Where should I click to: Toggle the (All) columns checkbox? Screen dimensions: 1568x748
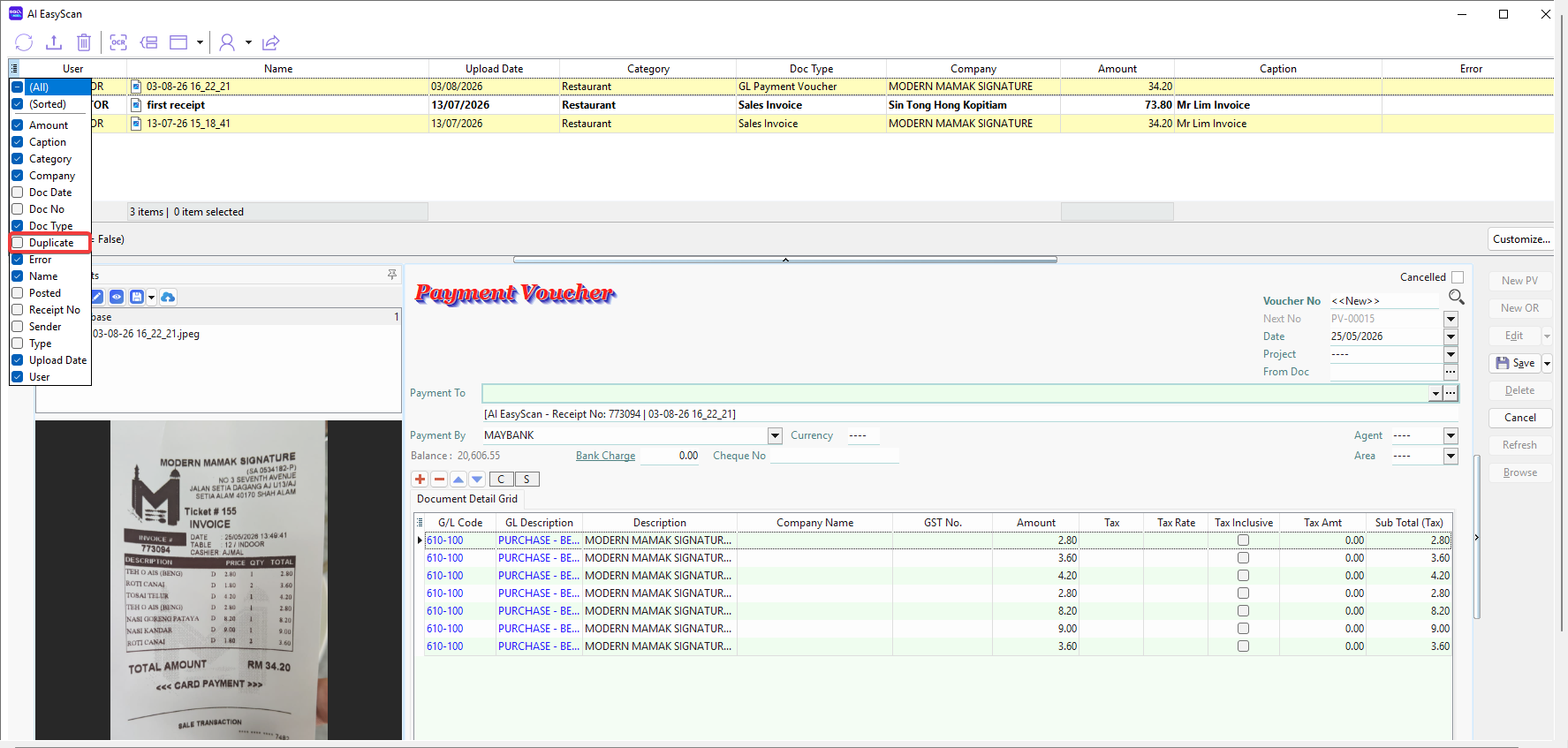(17, 87)
